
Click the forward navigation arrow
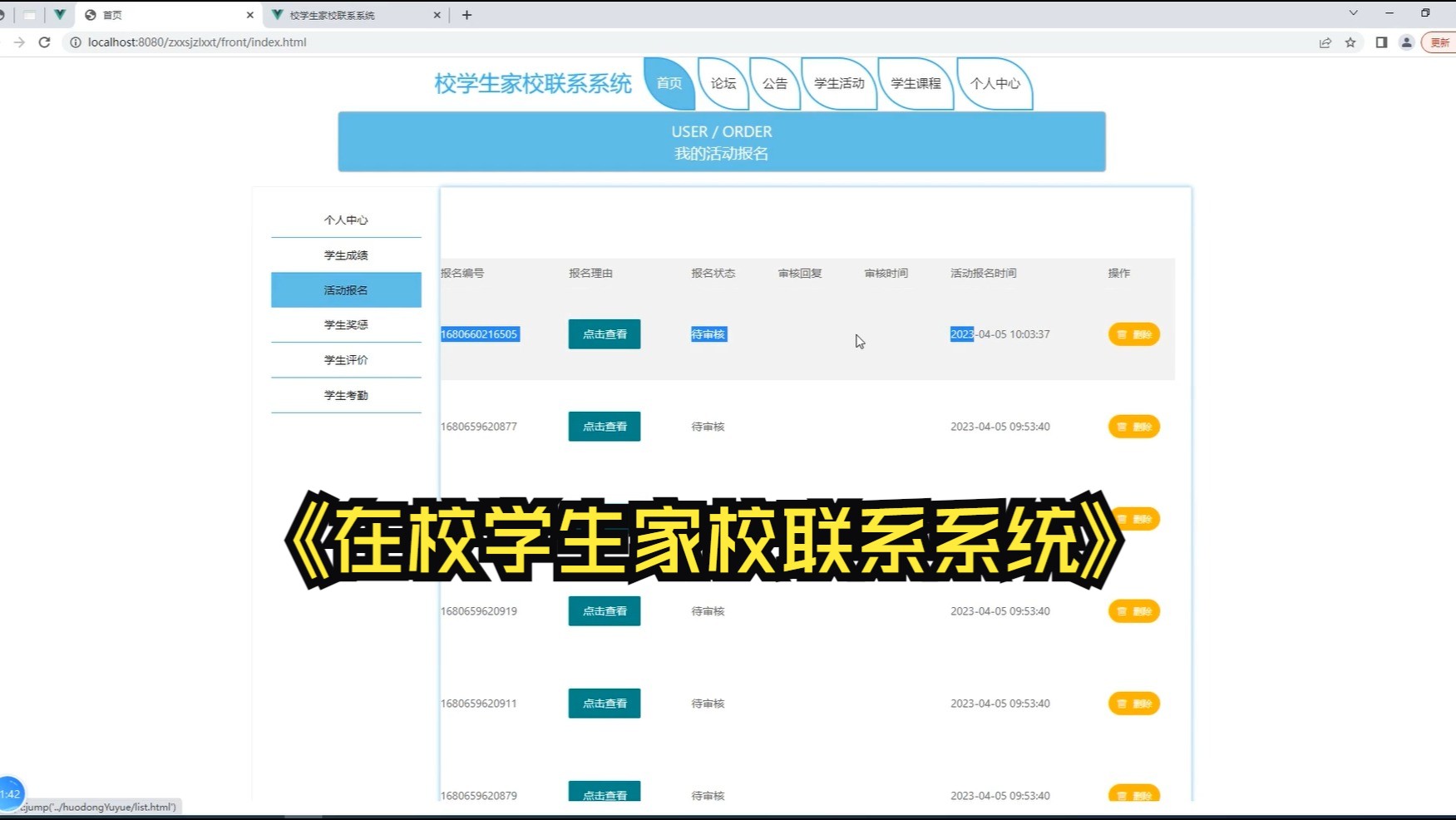(18, 42)
